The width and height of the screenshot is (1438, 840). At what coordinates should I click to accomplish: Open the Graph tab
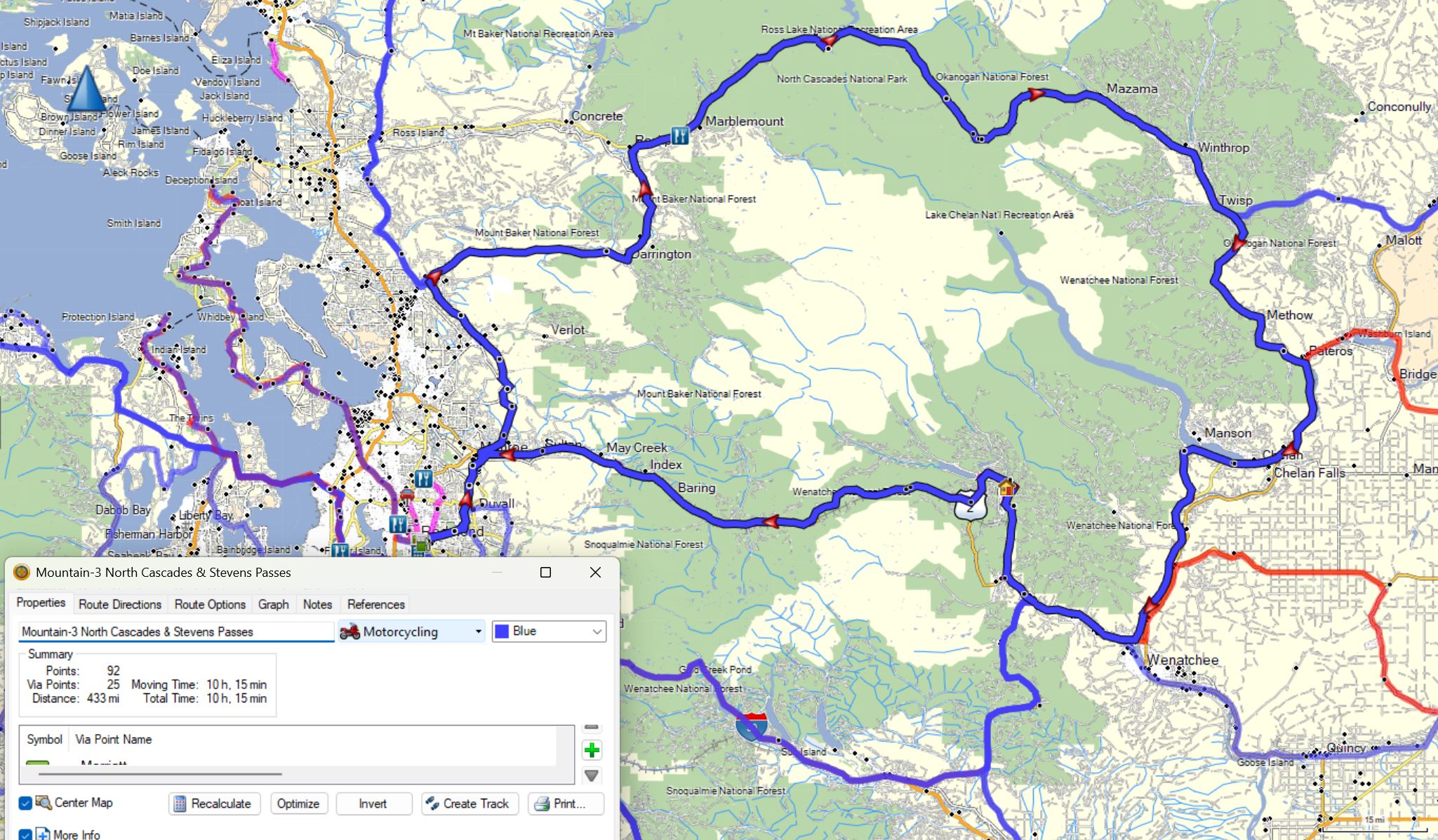click(273, 604)
